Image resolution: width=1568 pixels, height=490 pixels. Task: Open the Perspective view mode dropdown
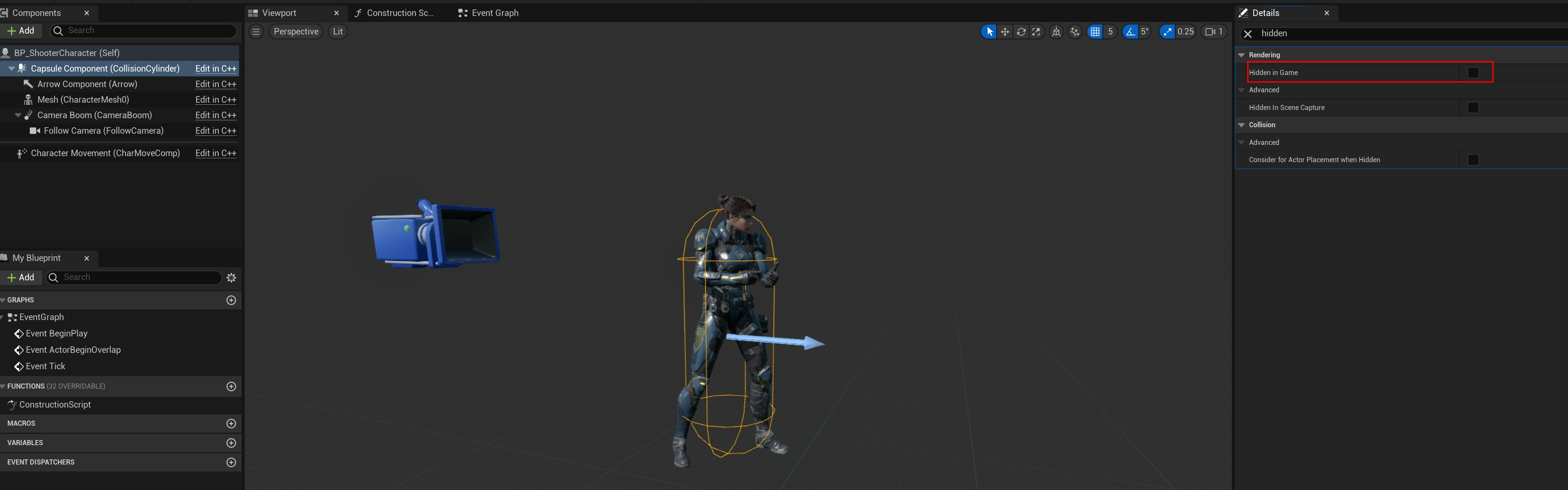296,31
